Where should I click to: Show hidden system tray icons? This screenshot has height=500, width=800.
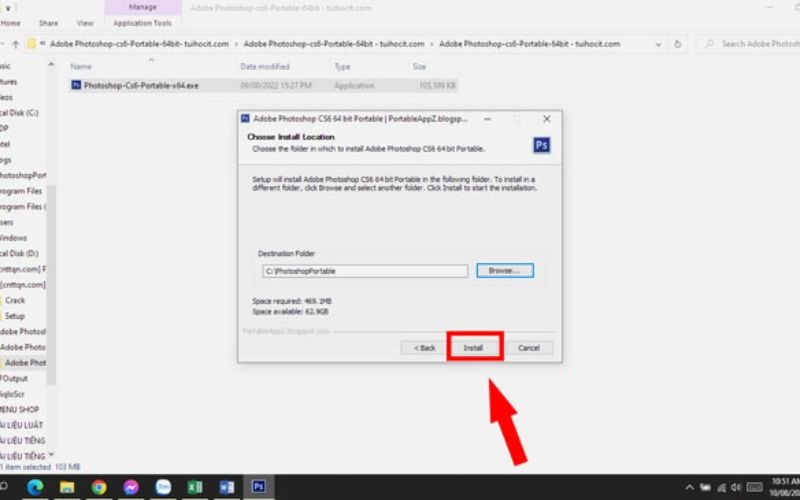[689, 488]
